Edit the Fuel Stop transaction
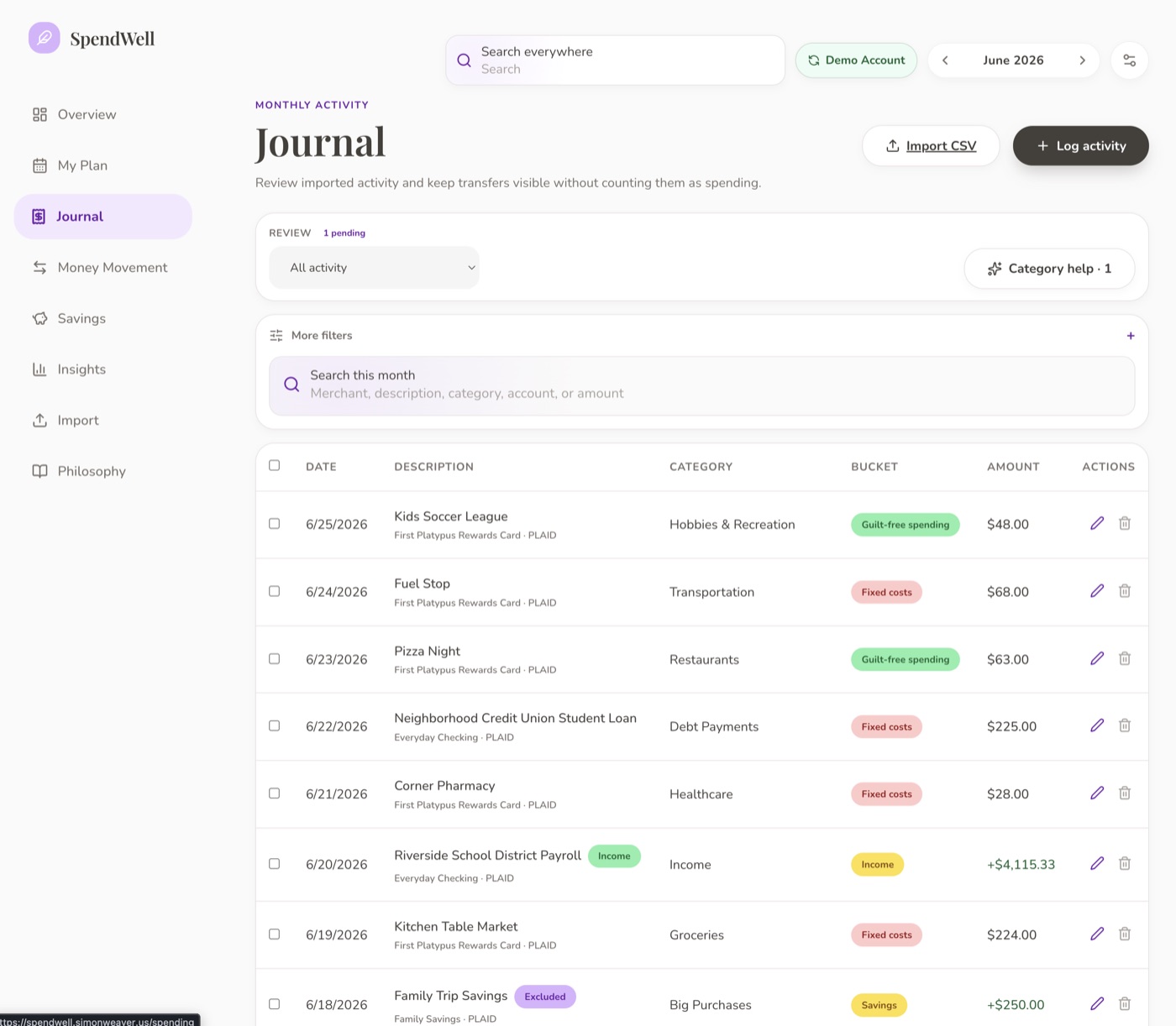 1097,591
